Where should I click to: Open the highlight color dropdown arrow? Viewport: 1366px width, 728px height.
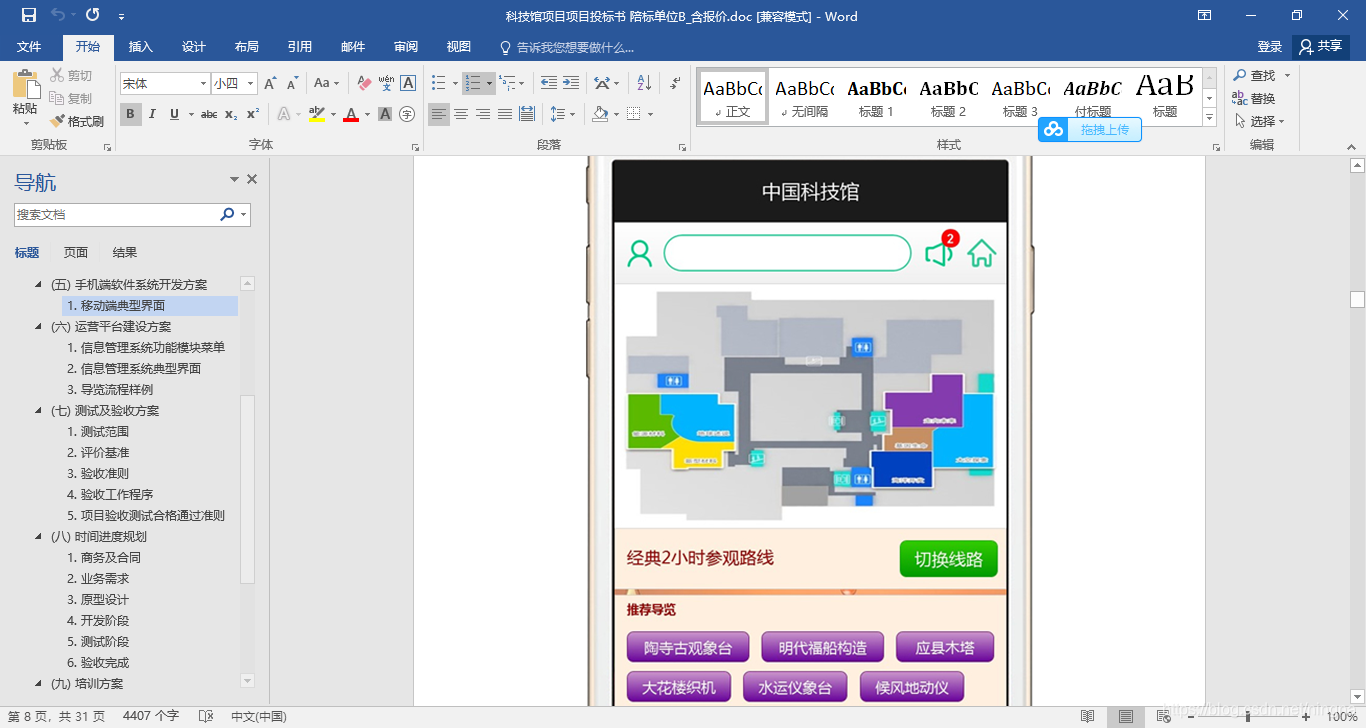pyautogui.click(x=332, y=115)
